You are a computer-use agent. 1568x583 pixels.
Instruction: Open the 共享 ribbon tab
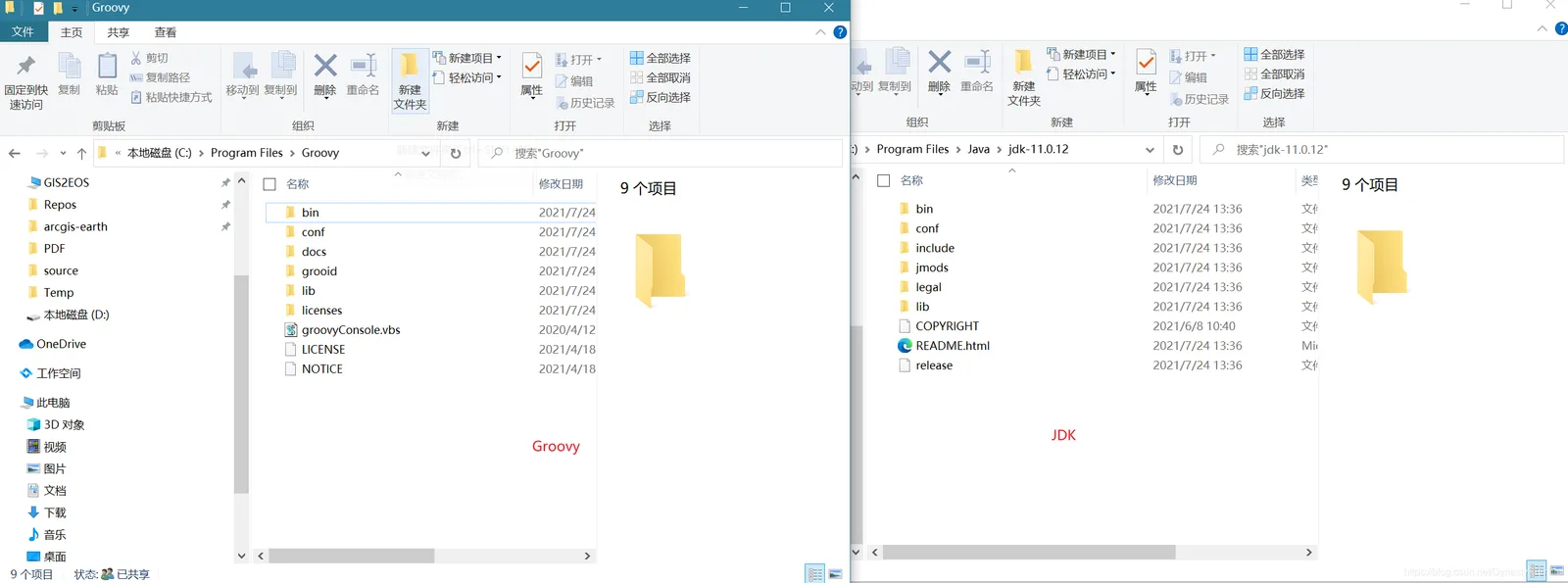(x=119, y=32)
